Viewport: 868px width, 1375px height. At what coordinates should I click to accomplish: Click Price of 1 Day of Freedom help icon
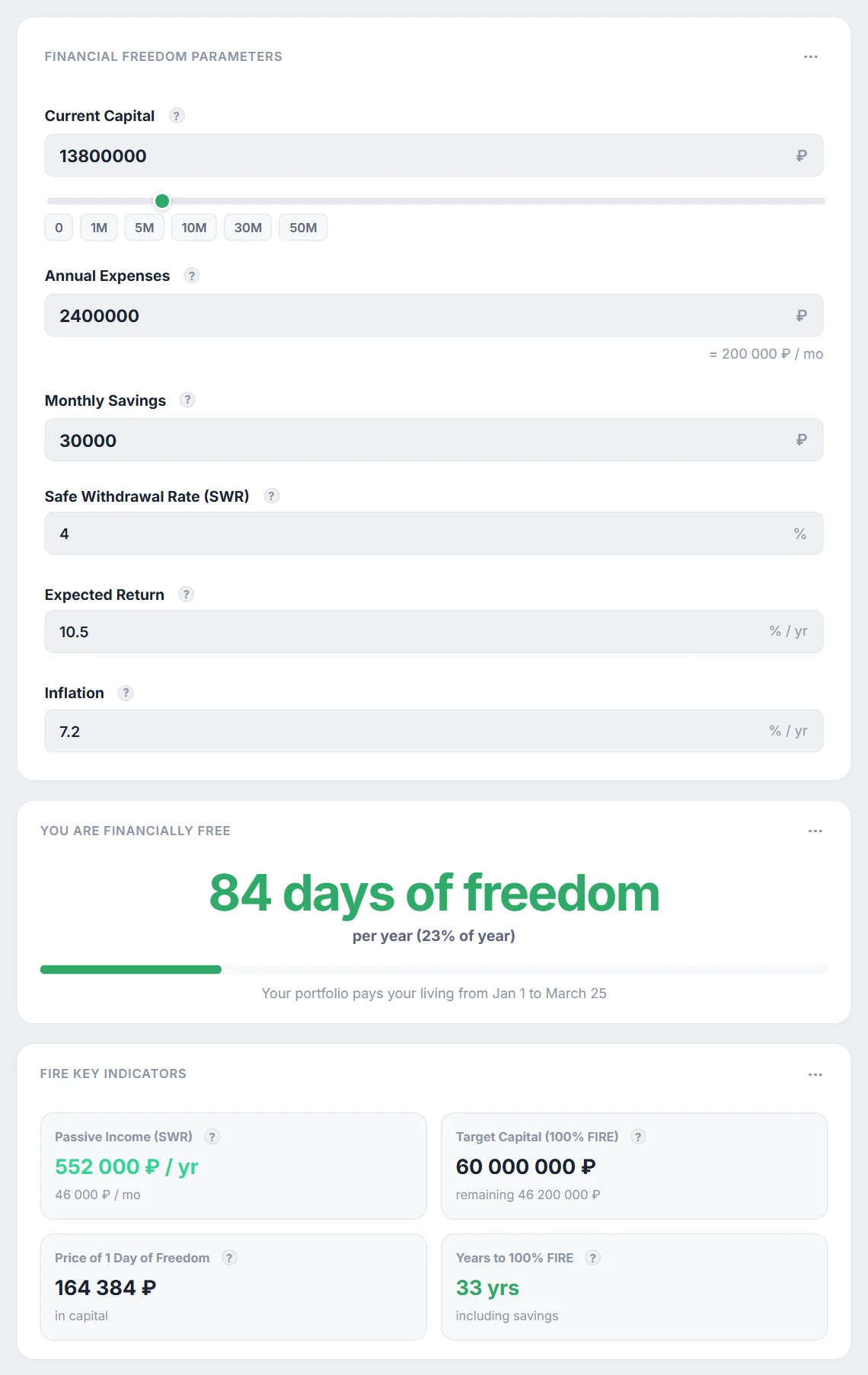click(x=229, y=1258)
